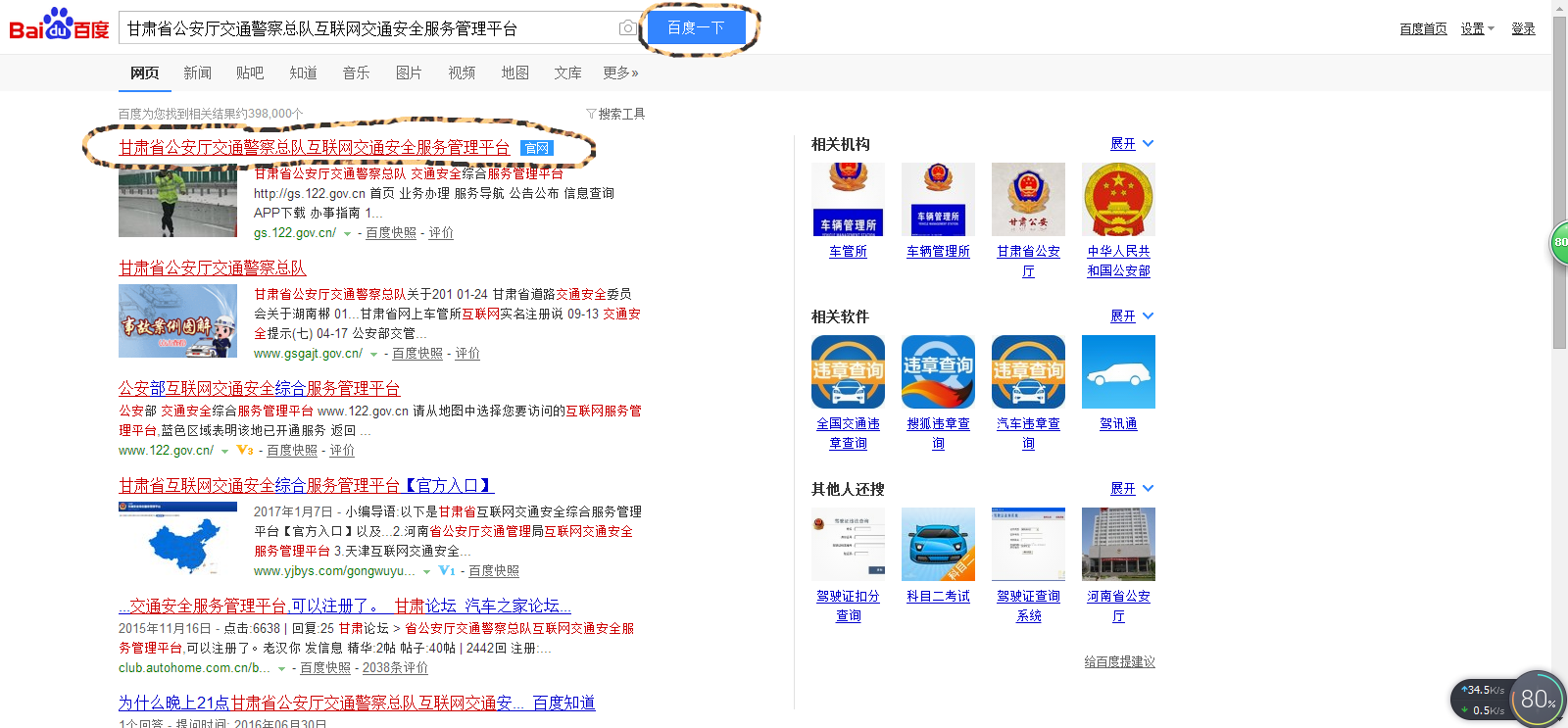Open 甘肃省公安厅 badge icon
Image resolution: width=1568 pixels, height=728 pixels.
point(1028,199)
